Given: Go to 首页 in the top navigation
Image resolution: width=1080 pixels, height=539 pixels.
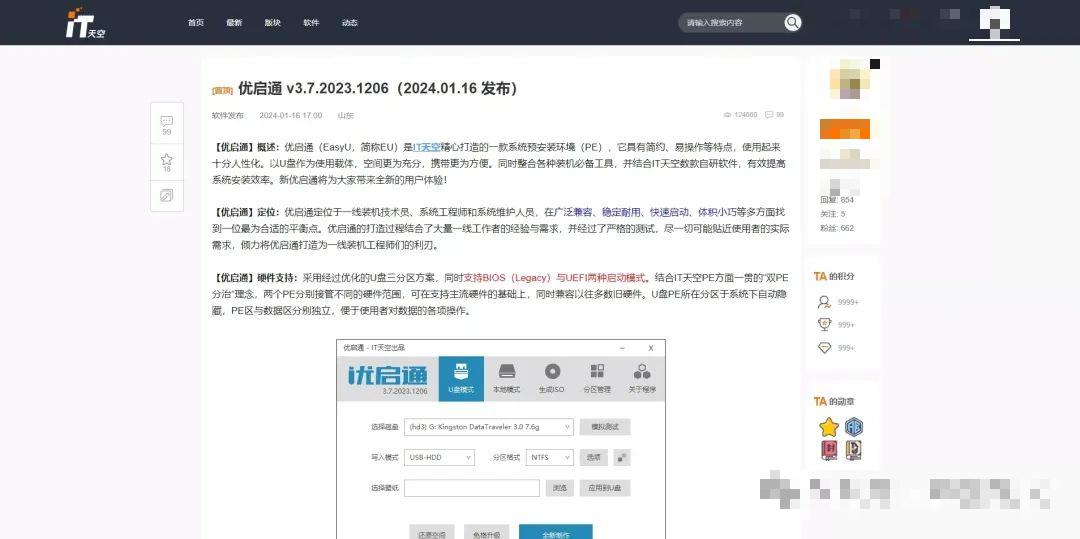Looking at the screenshot, I should (x=196, y=23).
